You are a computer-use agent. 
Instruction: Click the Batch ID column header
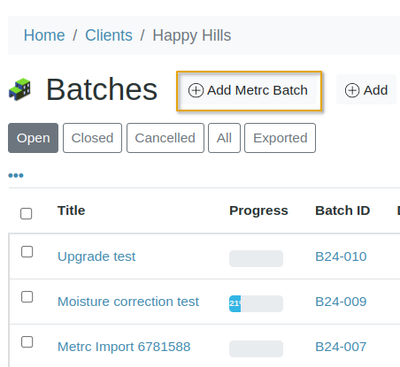point(343,211)
